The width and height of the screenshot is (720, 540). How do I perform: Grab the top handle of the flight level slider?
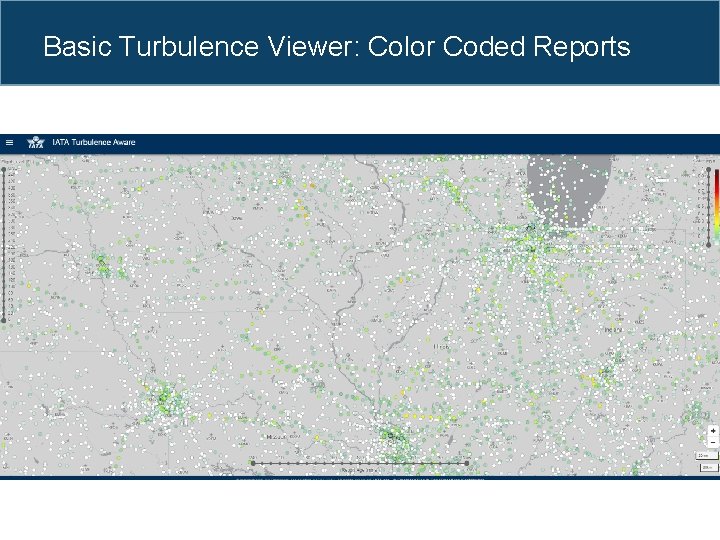[x=4, y=169]
